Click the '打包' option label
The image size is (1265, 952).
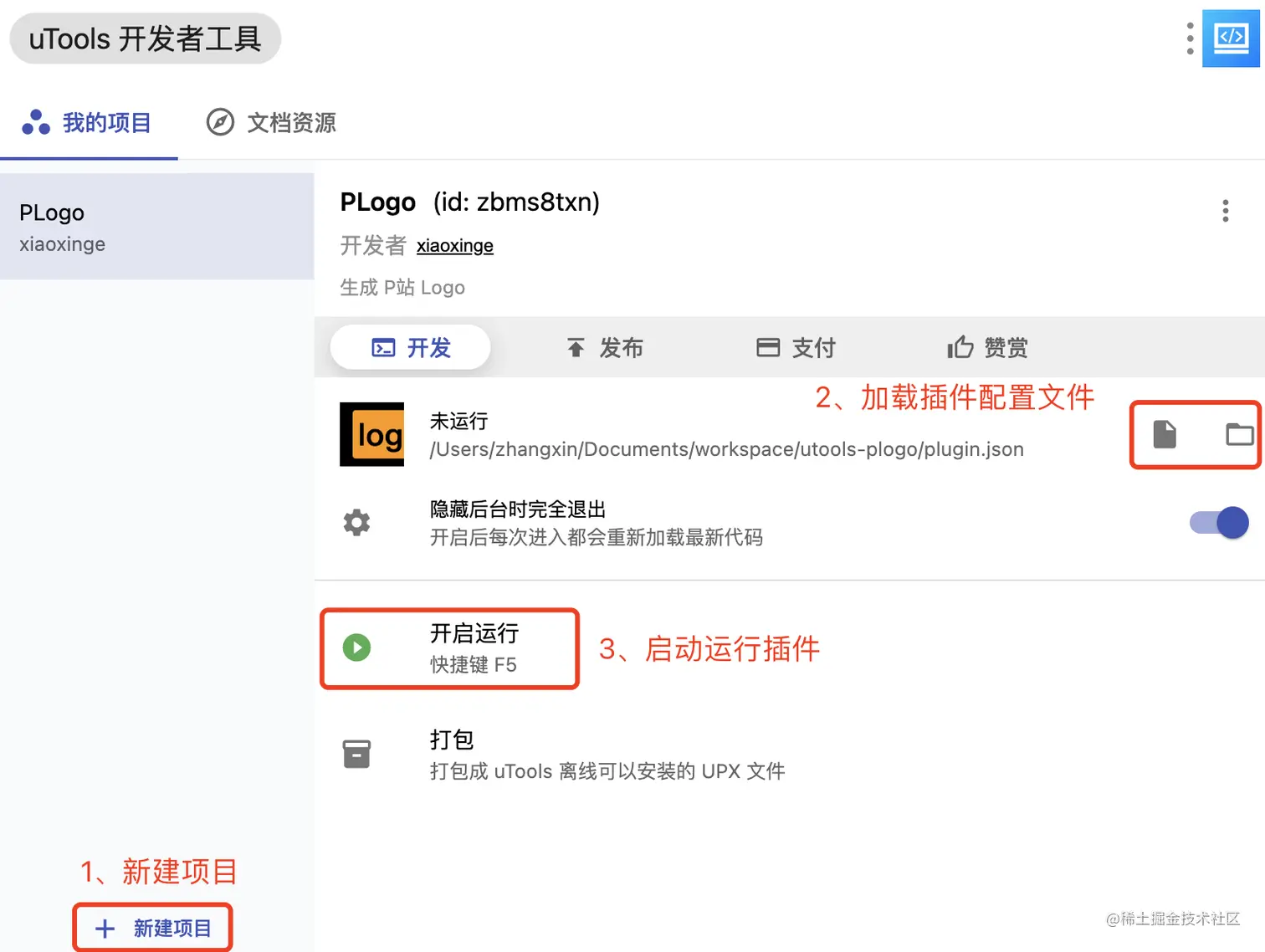tap(452, 740)
